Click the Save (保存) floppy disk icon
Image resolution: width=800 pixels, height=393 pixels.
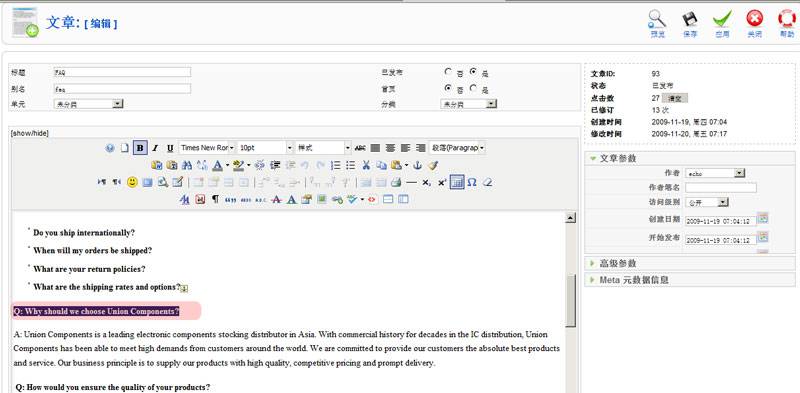pos(690,19)
